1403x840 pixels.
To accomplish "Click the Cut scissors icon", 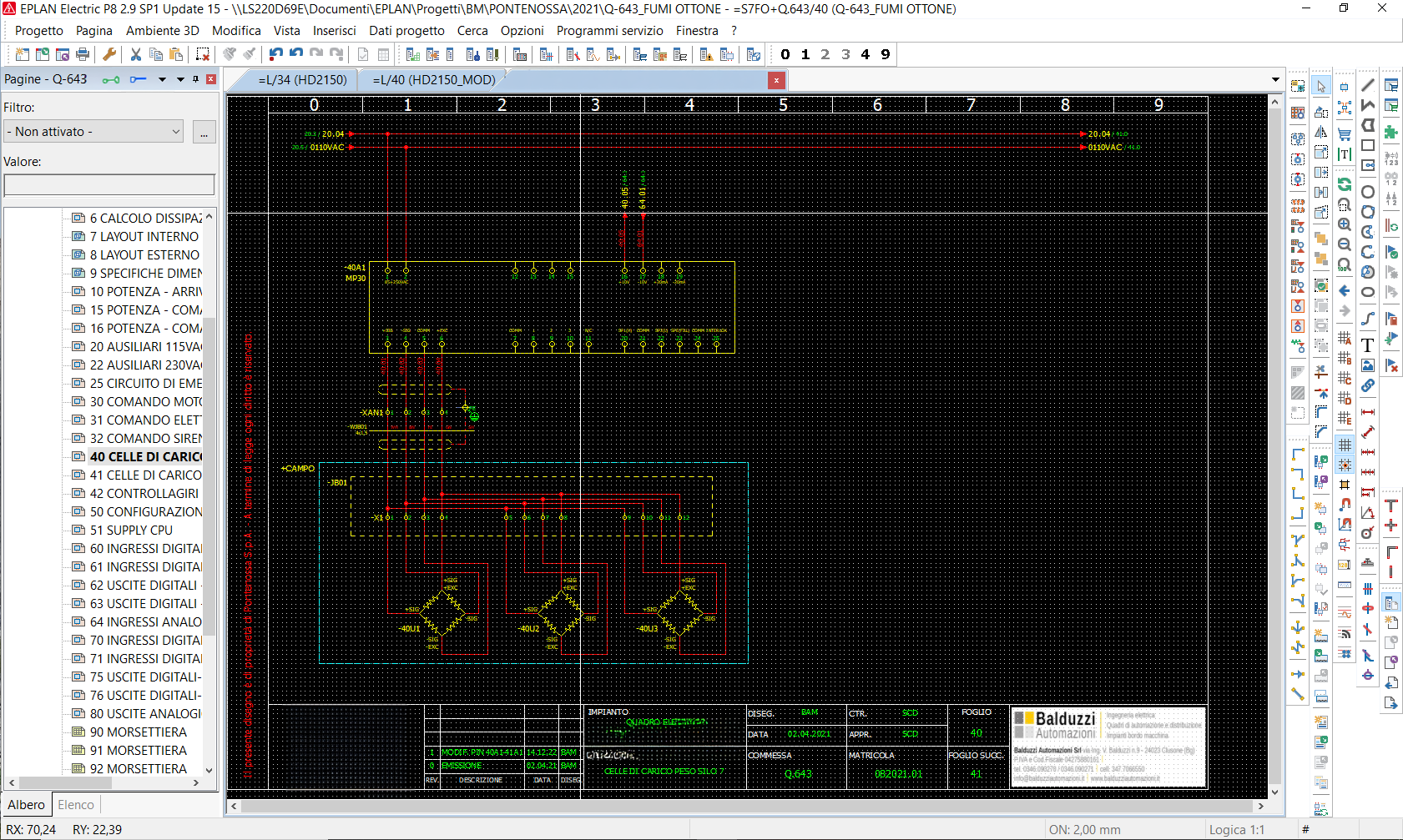I will (x=135, y=54).
